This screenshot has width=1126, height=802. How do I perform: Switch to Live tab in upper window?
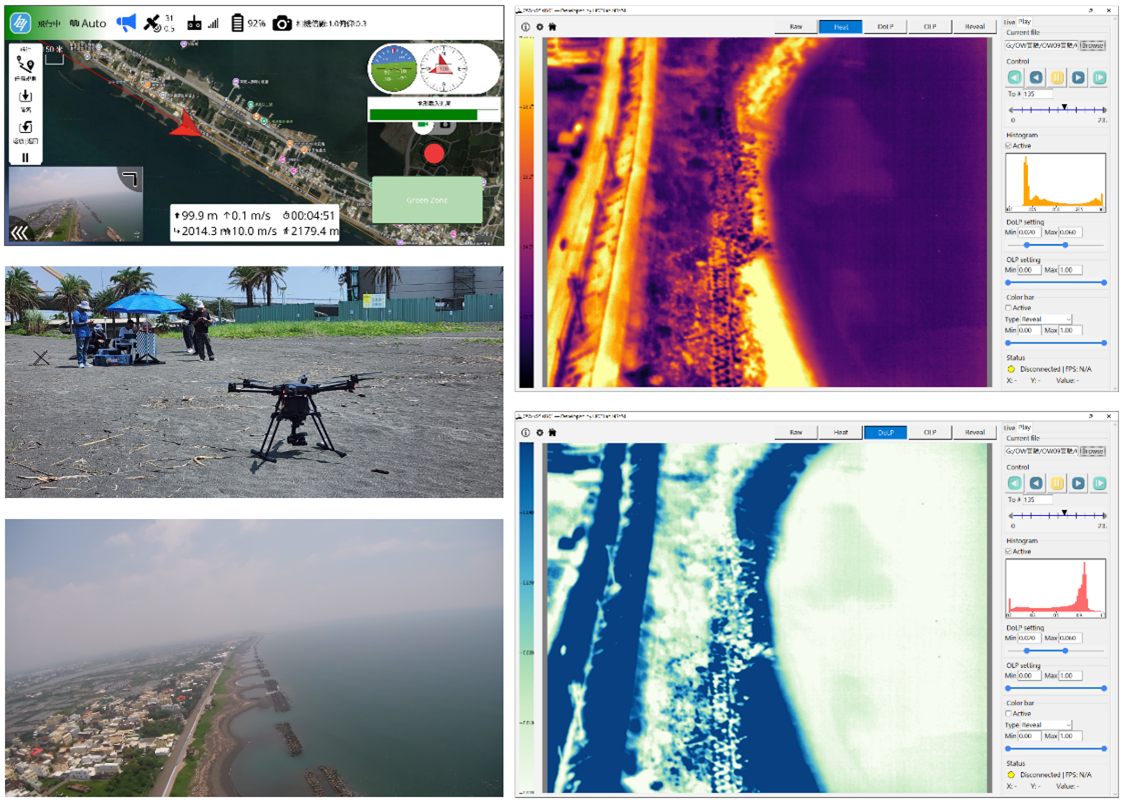[1009, 21]
